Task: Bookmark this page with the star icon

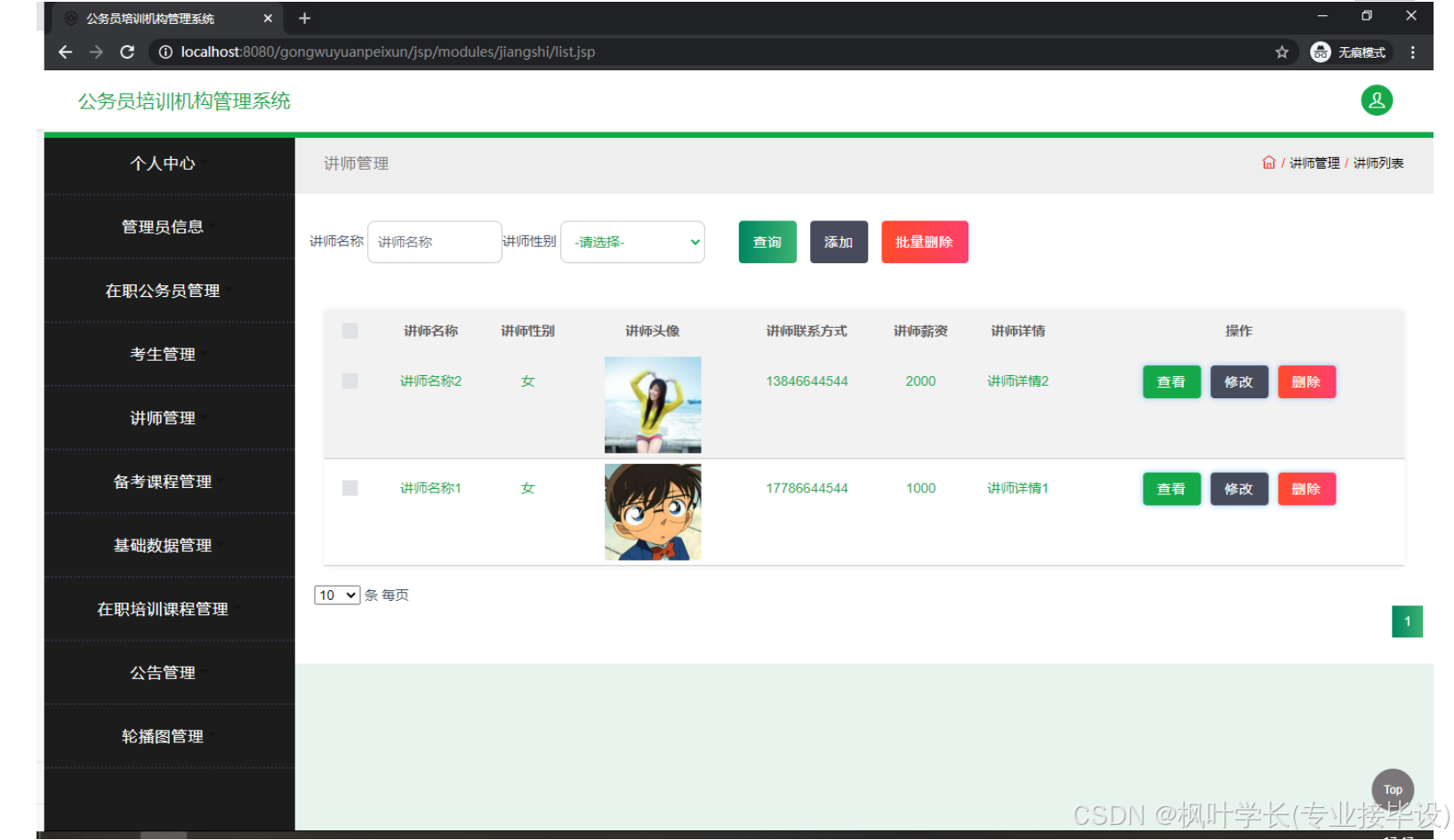Action: pyautogui.click(x=1281, y=52)
